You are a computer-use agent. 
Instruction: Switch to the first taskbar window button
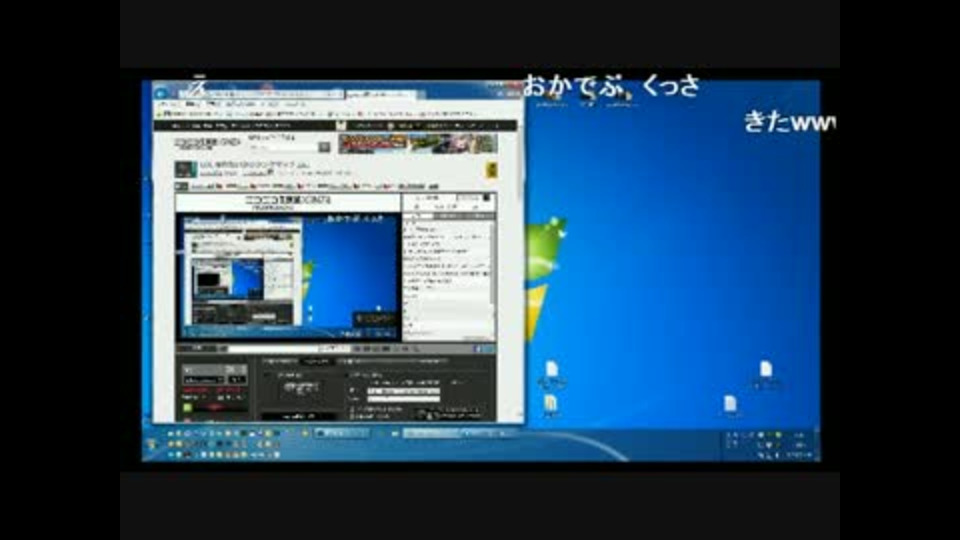click(342, 433)
